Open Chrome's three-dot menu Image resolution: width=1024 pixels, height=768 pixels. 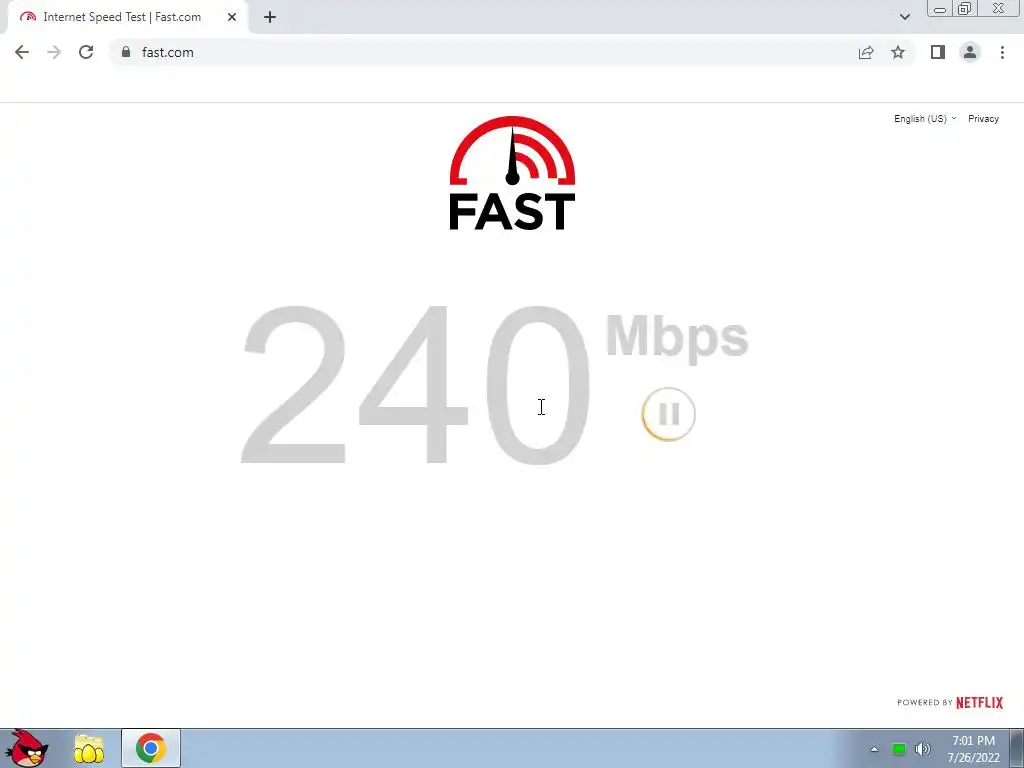coord(1002,52)
